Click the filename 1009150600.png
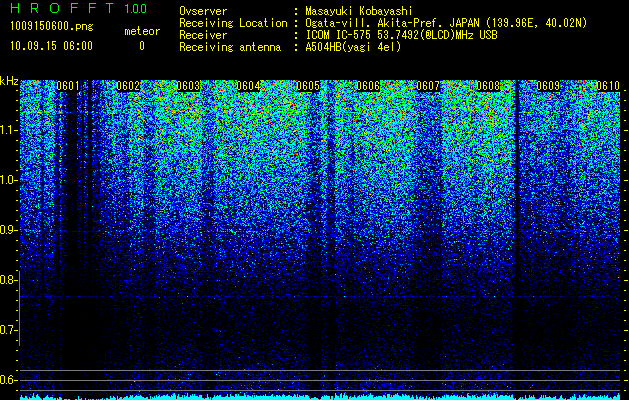Screen dimensions: 629x400 52,27
